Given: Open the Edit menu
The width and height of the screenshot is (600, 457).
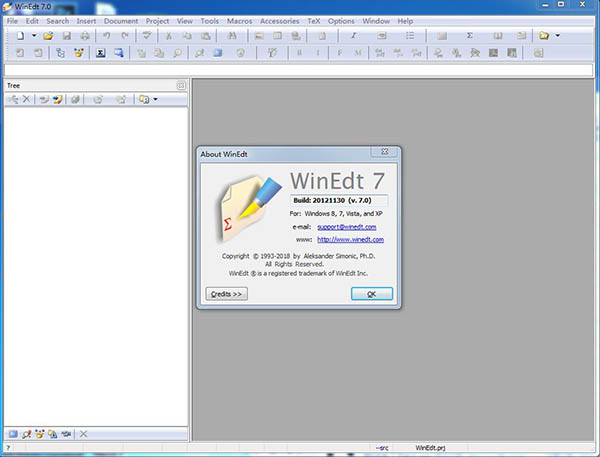Looking at the screenshot, I should pos(32,21).
